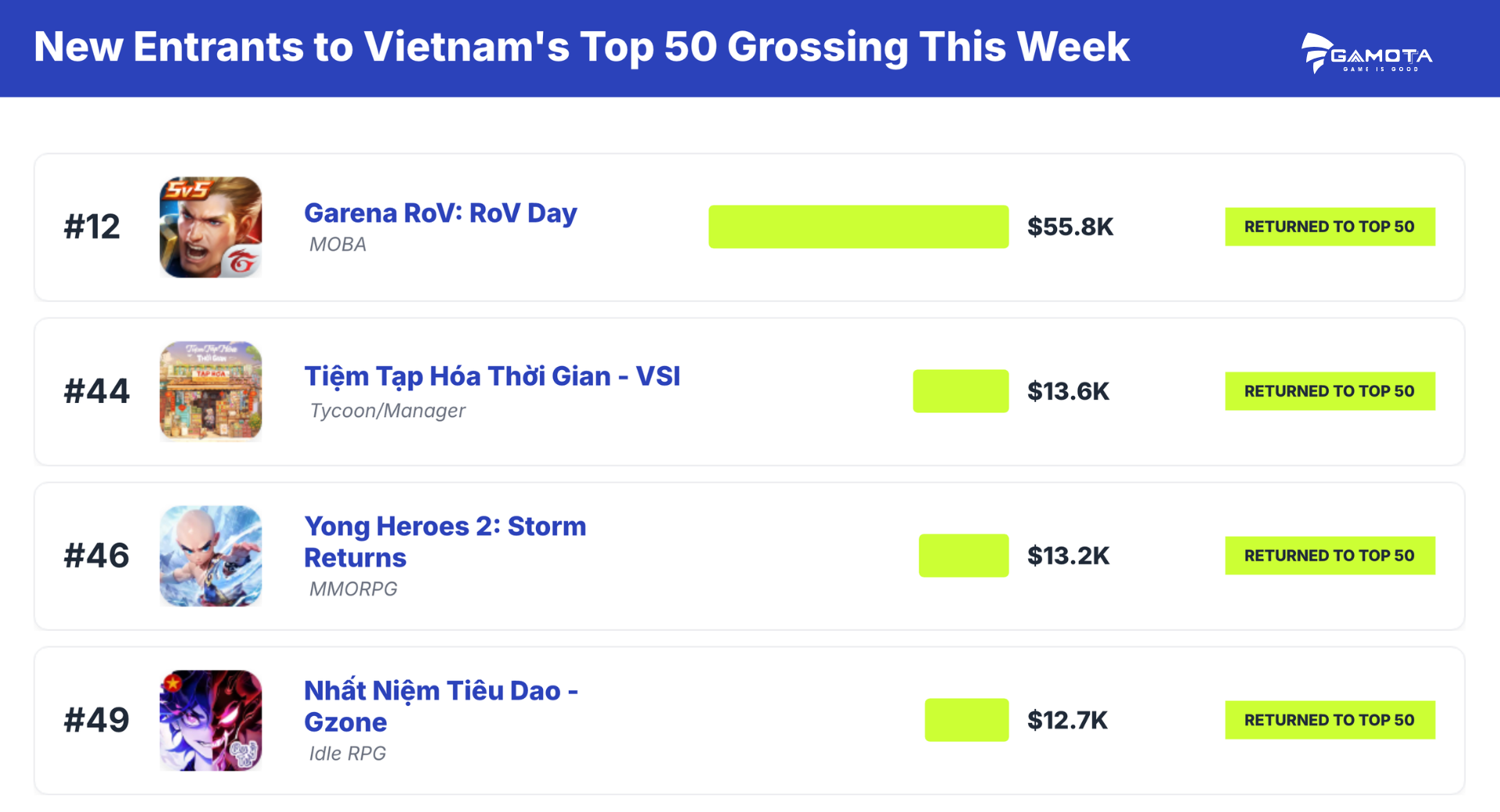Click the Gamota logo in the header

1366,53
